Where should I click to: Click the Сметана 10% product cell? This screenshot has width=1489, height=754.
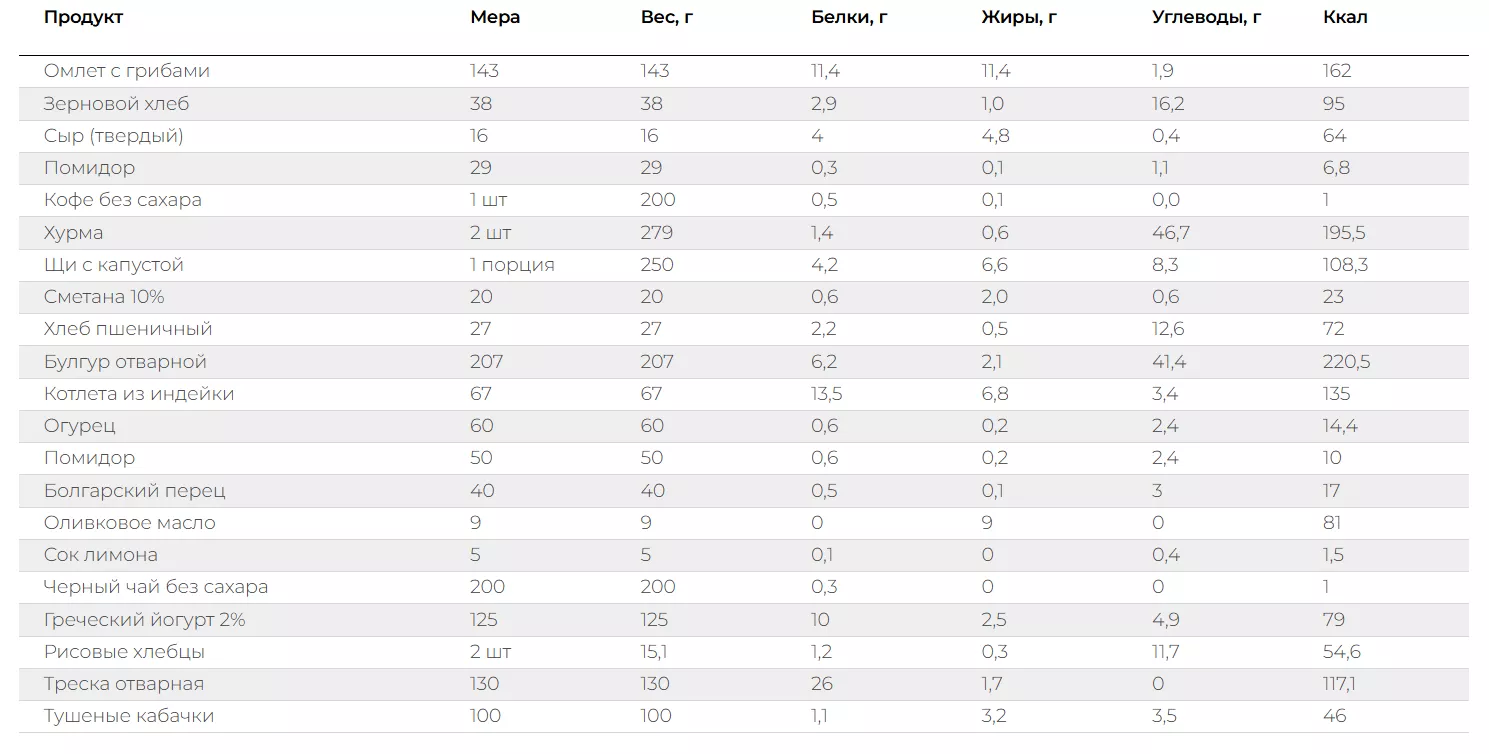coord(104,297)
